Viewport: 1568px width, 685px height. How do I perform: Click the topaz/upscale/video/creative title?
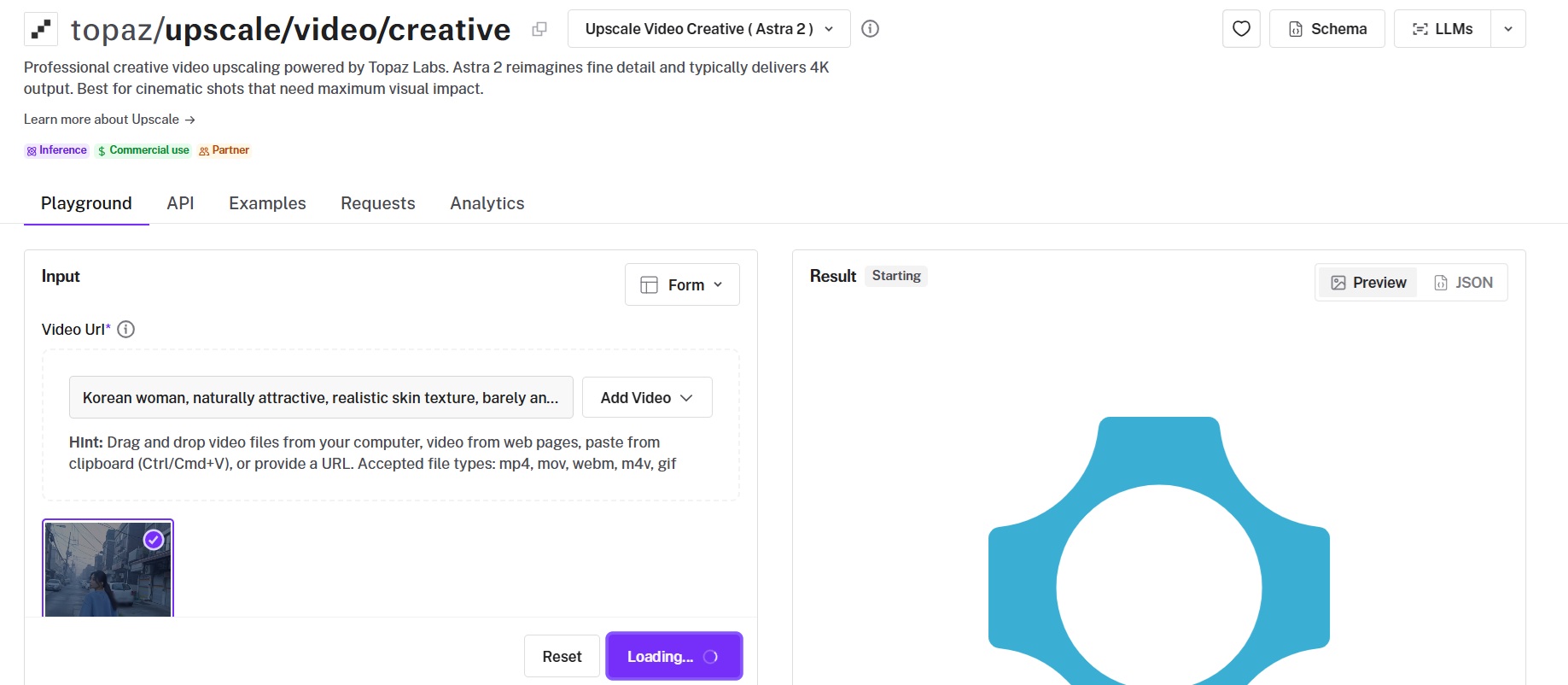[x=290, y=30]
